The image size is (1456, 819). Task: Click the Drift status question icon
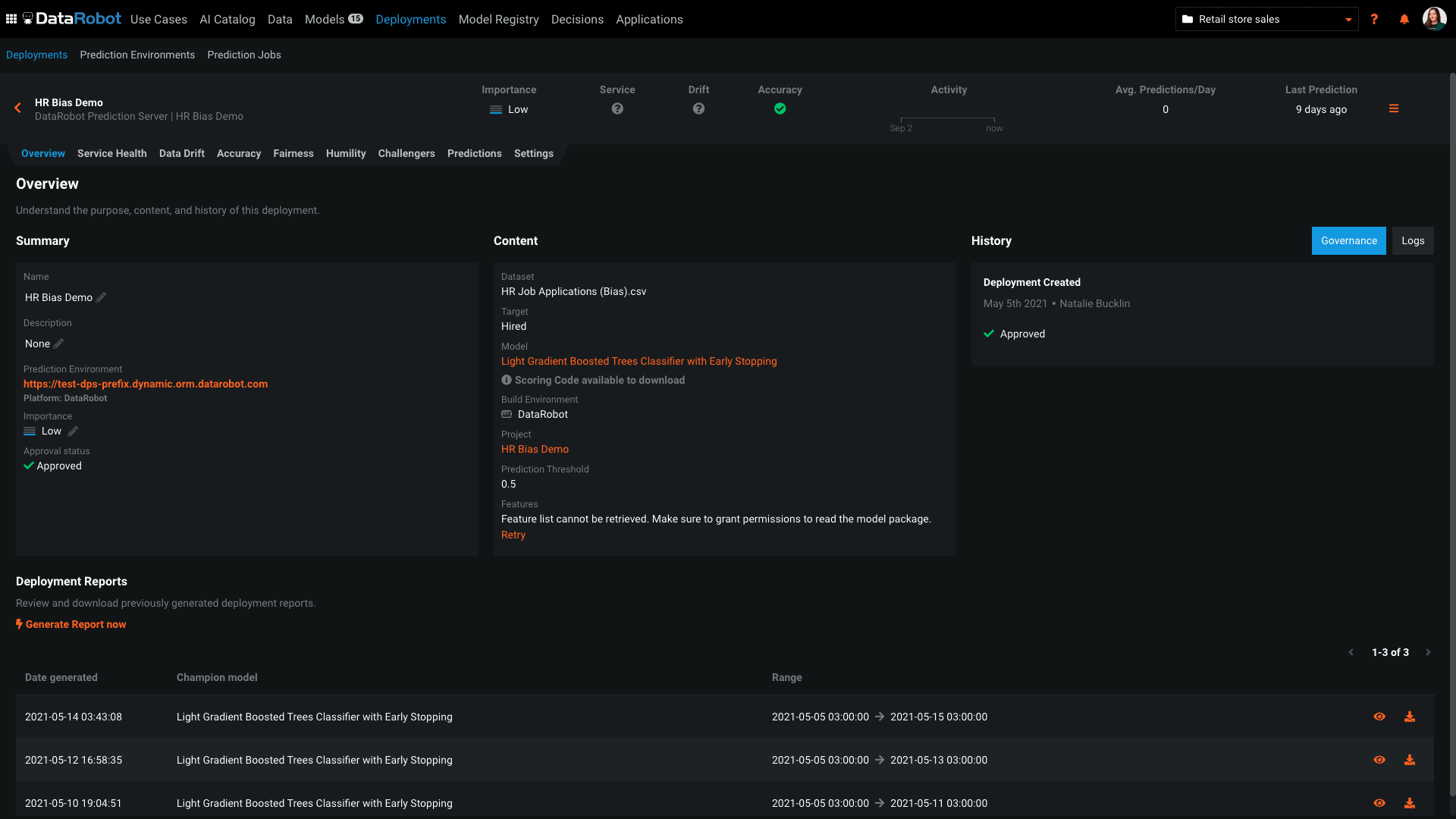[x=698, y=108]
